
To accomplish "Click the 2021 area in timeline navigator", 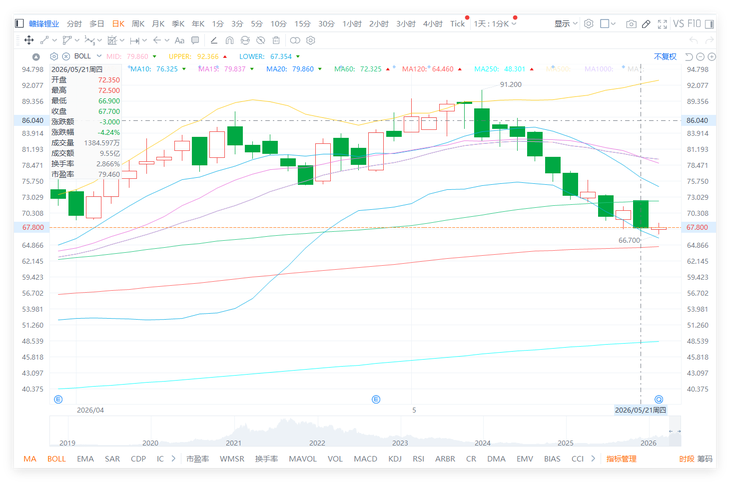I will point(233,442).
